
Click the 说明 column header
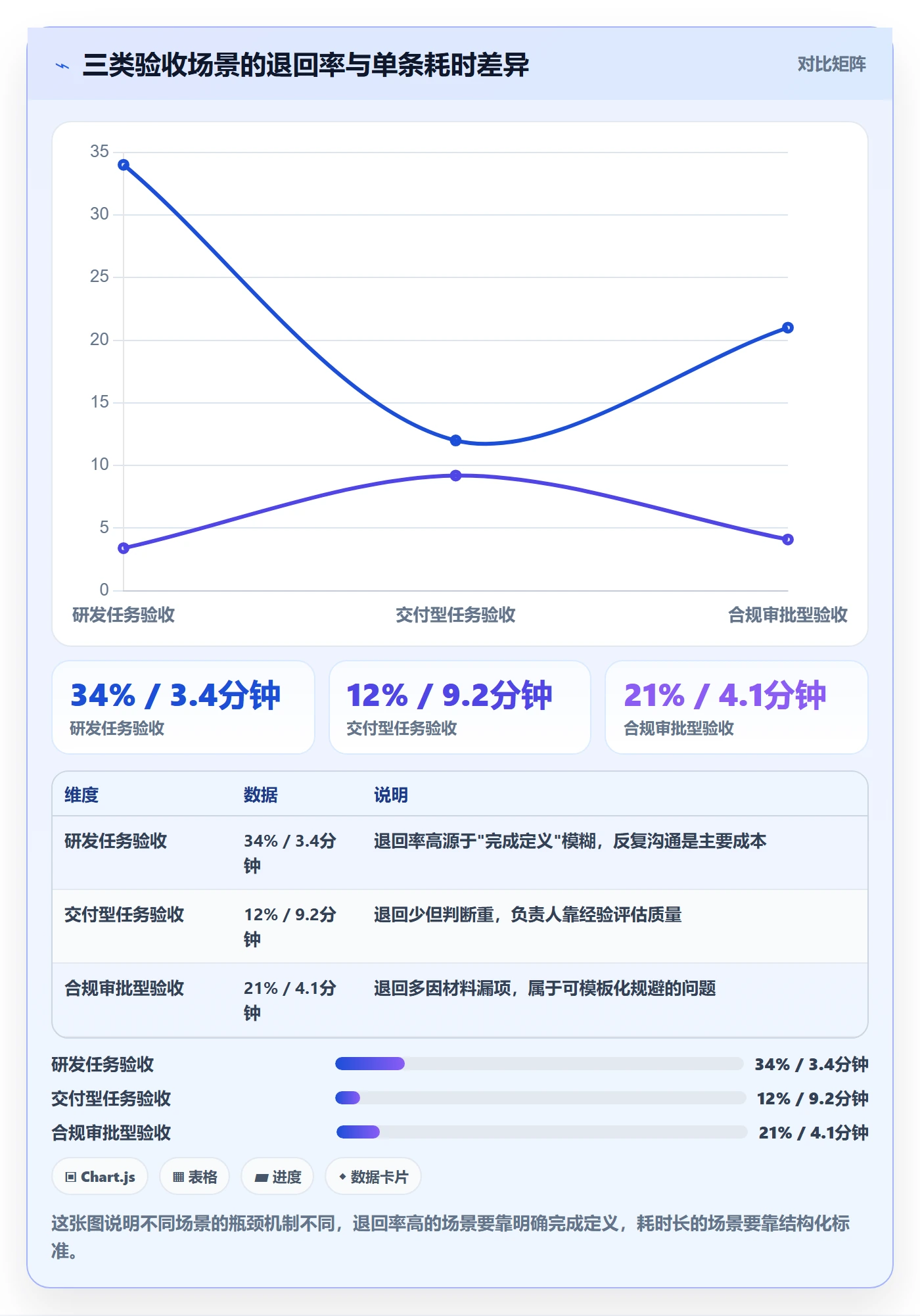tap(391, 795)
